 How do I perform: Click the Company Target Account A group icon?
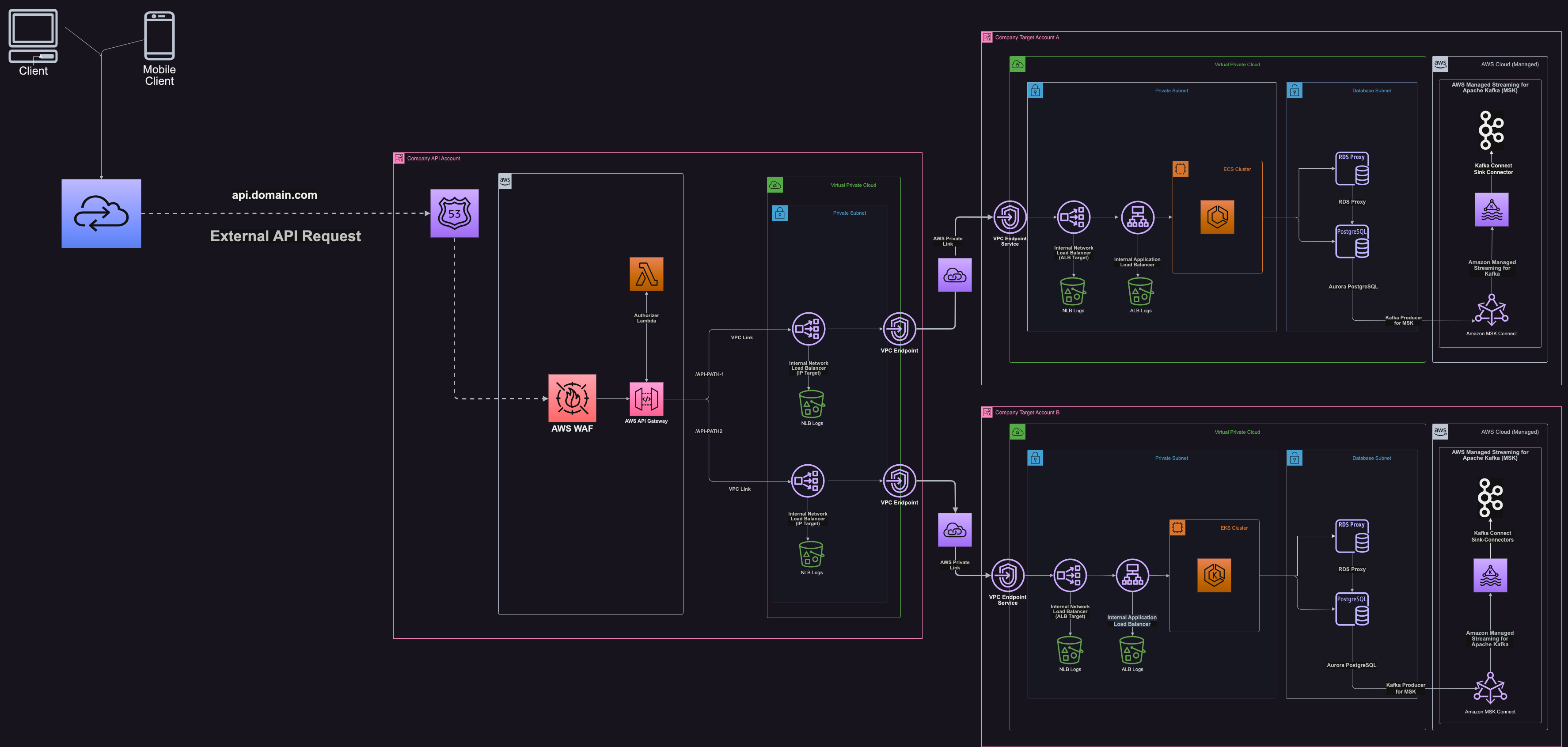(x=987, y=37)
